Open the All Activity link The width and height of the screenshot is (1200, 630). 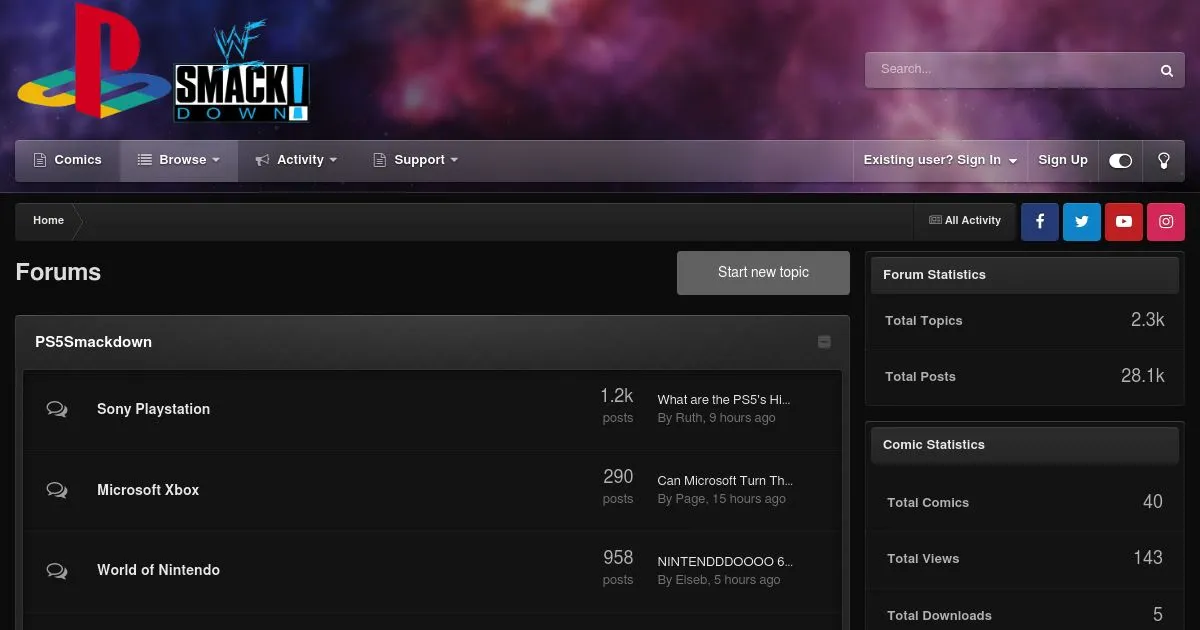965,221
